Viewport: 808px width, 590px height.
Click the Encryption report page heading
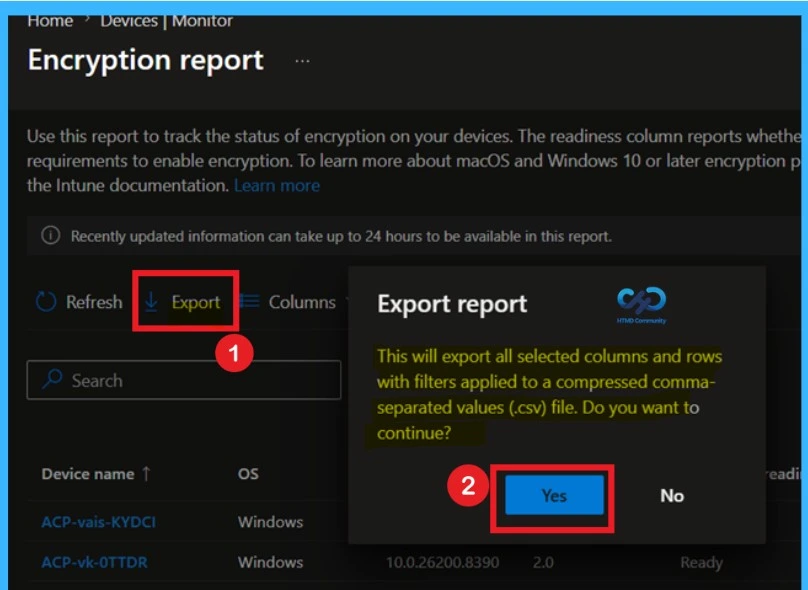(x=146, y=61)
